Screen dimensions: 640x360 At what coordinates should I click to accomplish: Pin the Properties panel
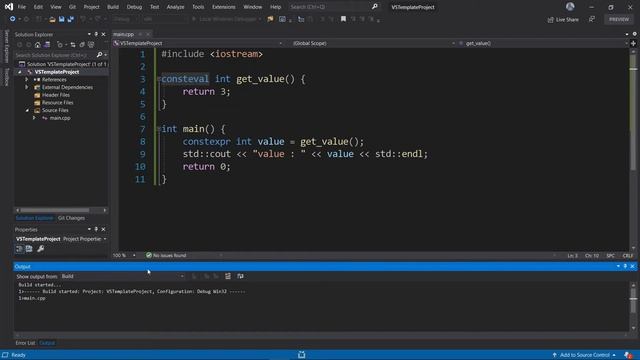(96, 229)
